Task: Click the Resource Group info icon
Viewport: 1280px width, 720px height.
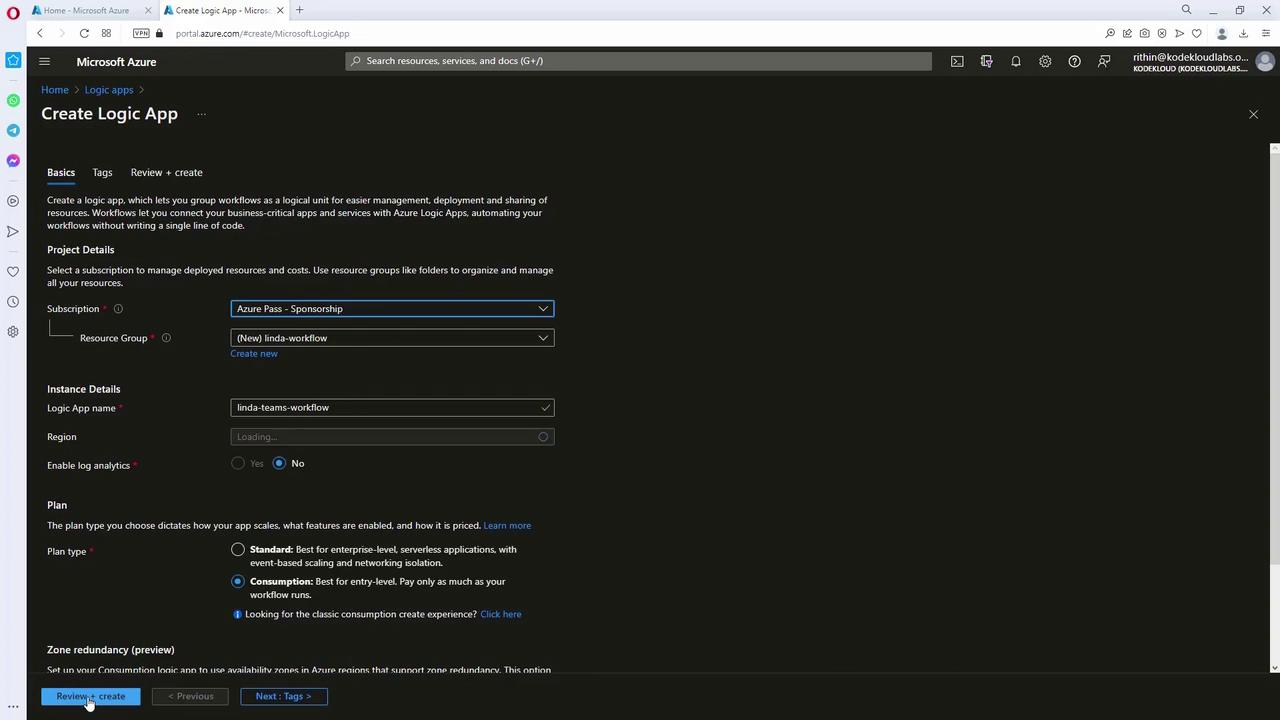Action: point(166,338)
